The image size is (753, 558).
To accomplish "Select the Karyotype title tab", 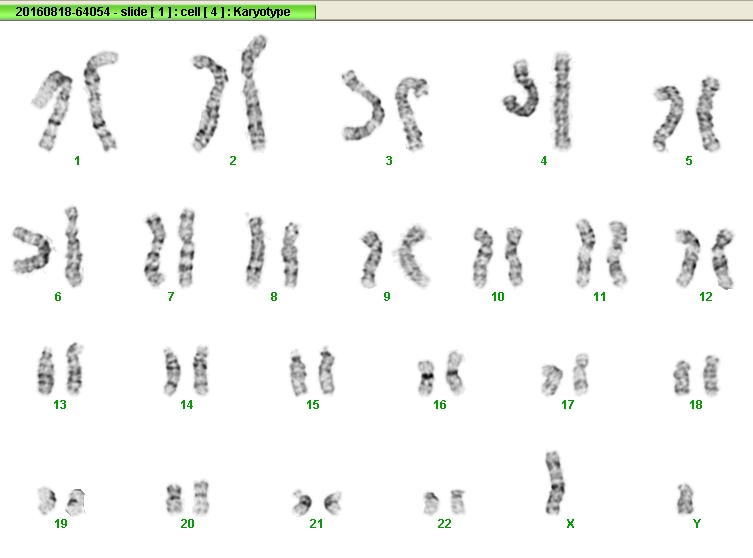I will 158,12.
